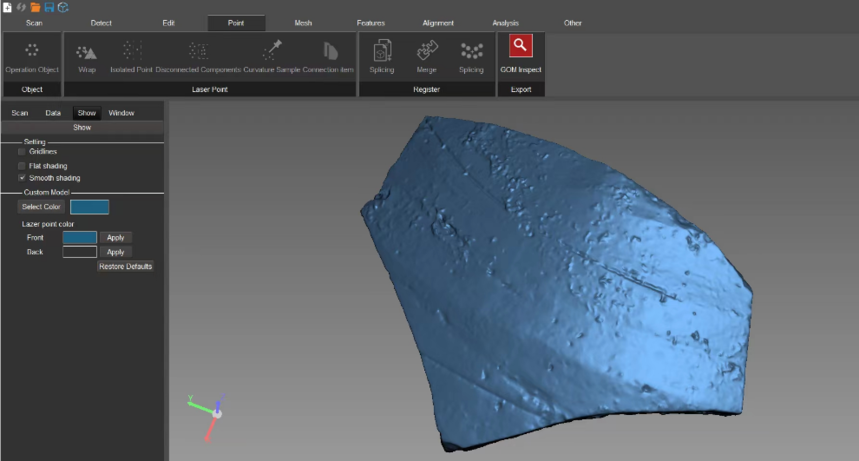Open a file with the orange folder icon
Image resolution: width=859 pixels, height=461 pixels.
click(36, 7)
